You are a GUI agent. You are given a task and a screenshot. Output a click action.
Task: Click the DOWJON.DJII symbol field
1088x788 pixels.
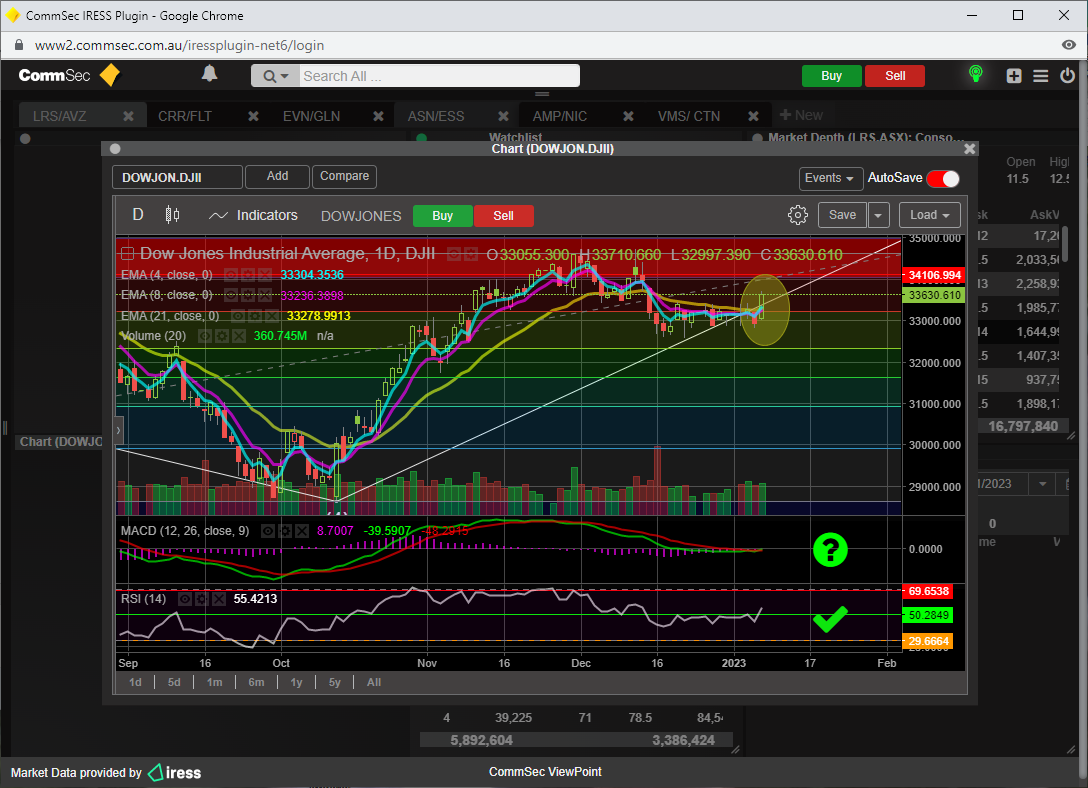(x=177, y=178)
